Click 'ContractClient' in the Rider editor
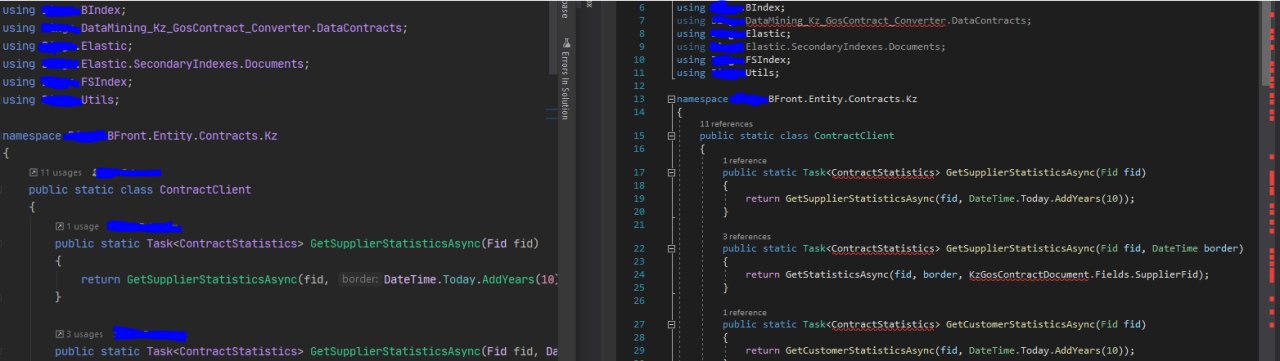 [x=205, y=189]
